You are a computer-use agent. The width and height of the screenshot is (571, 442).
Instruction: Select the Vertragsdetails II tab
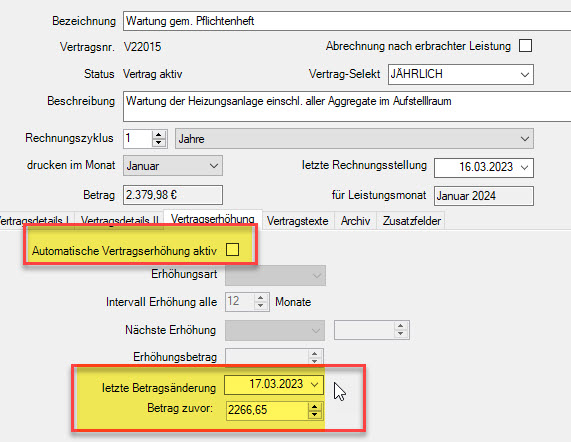pos(119,221)
